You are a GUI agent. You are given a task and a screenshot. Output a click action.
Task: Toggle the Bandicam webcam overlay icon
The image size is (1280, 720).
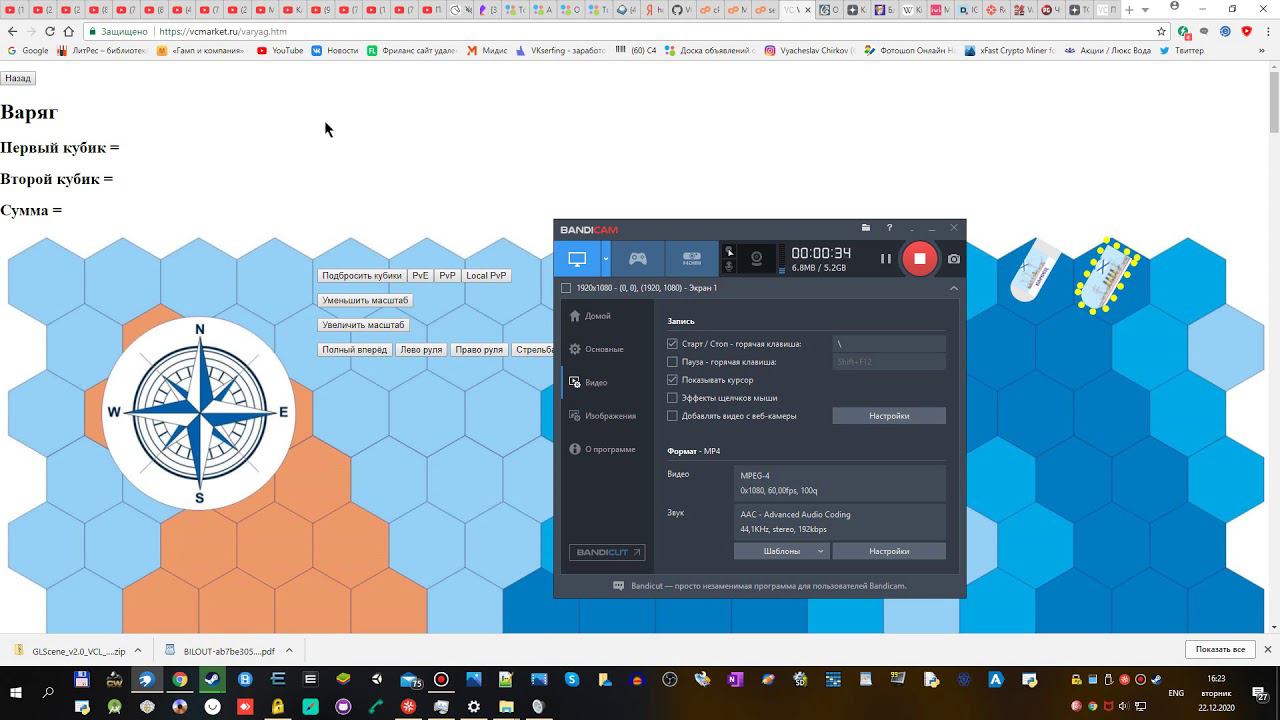point(756,259)
